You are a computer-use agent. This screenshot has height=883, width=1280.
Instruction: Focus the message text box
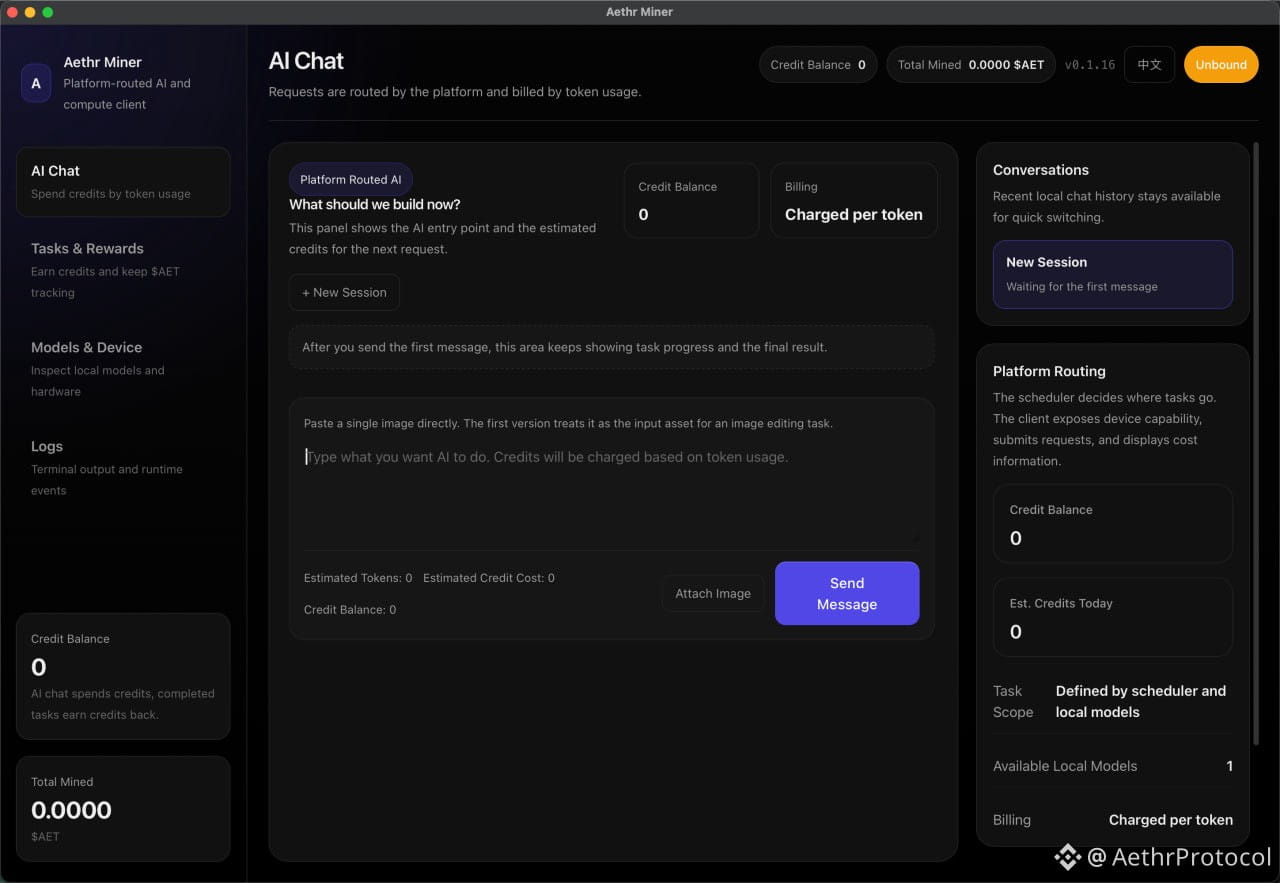coord(611,494)
